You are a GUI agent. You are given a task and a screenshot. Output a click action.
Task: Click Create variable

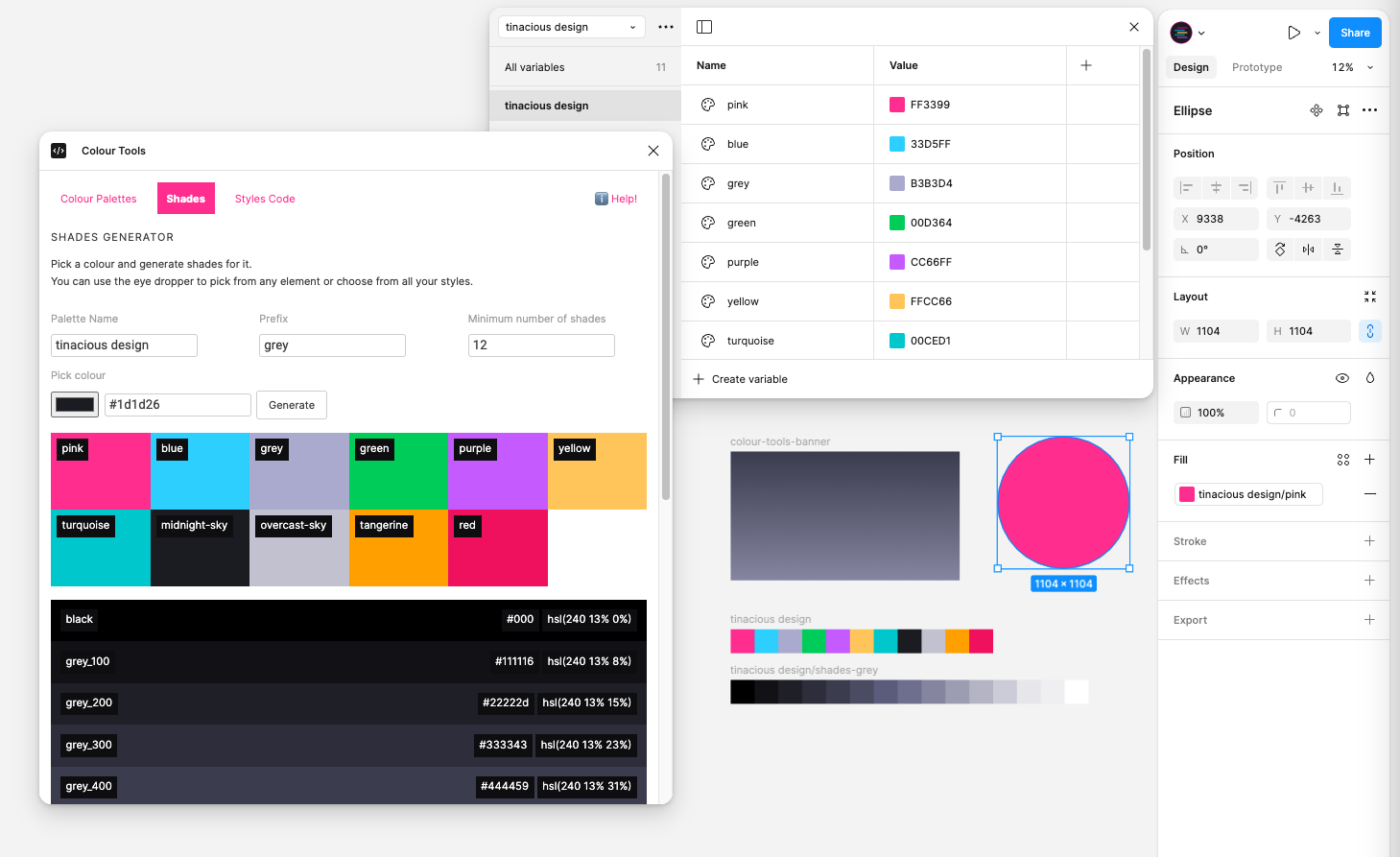(740, 379)
